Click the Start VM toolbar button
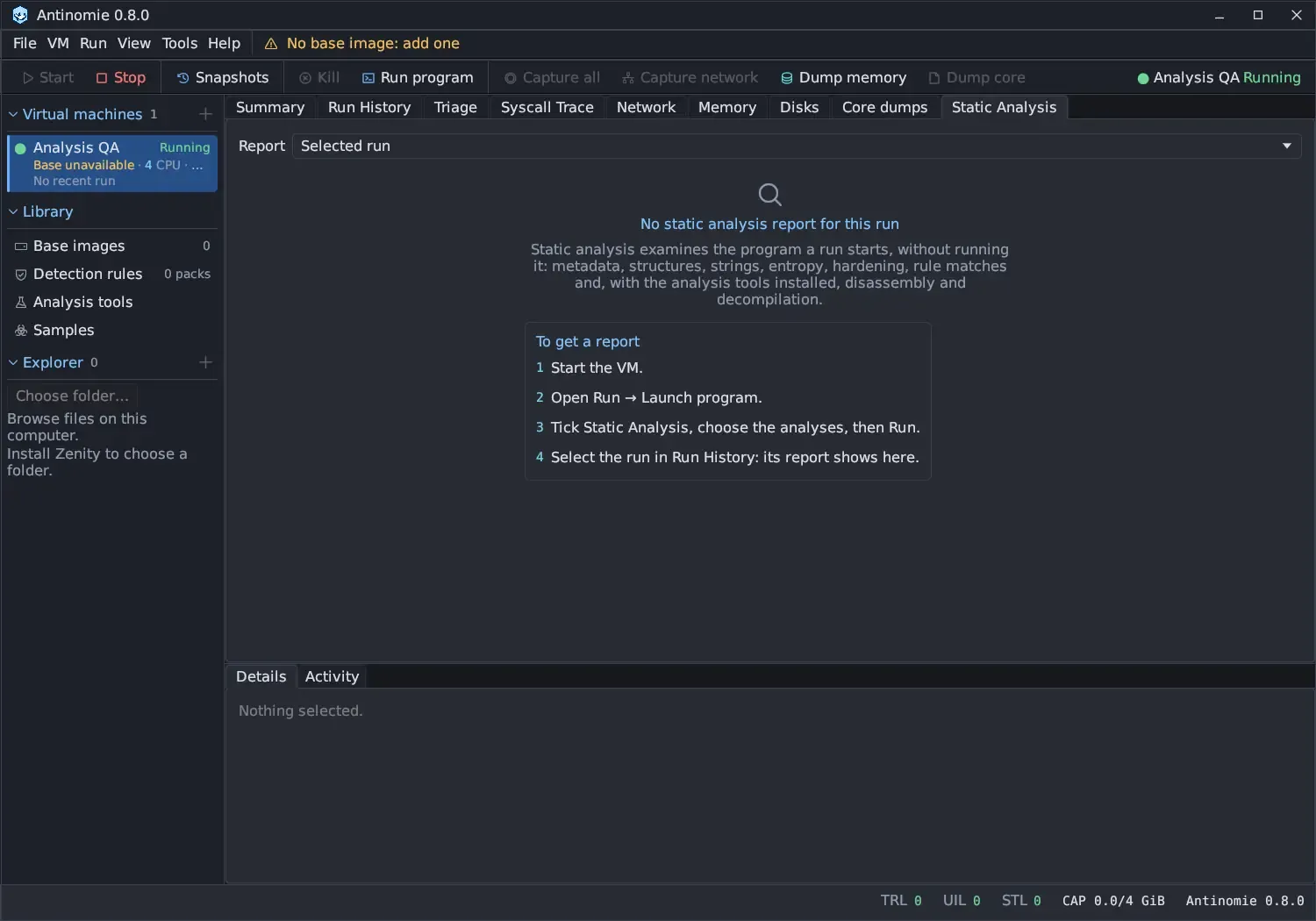Screen dimensions: 1316x921 pos(48,77)
